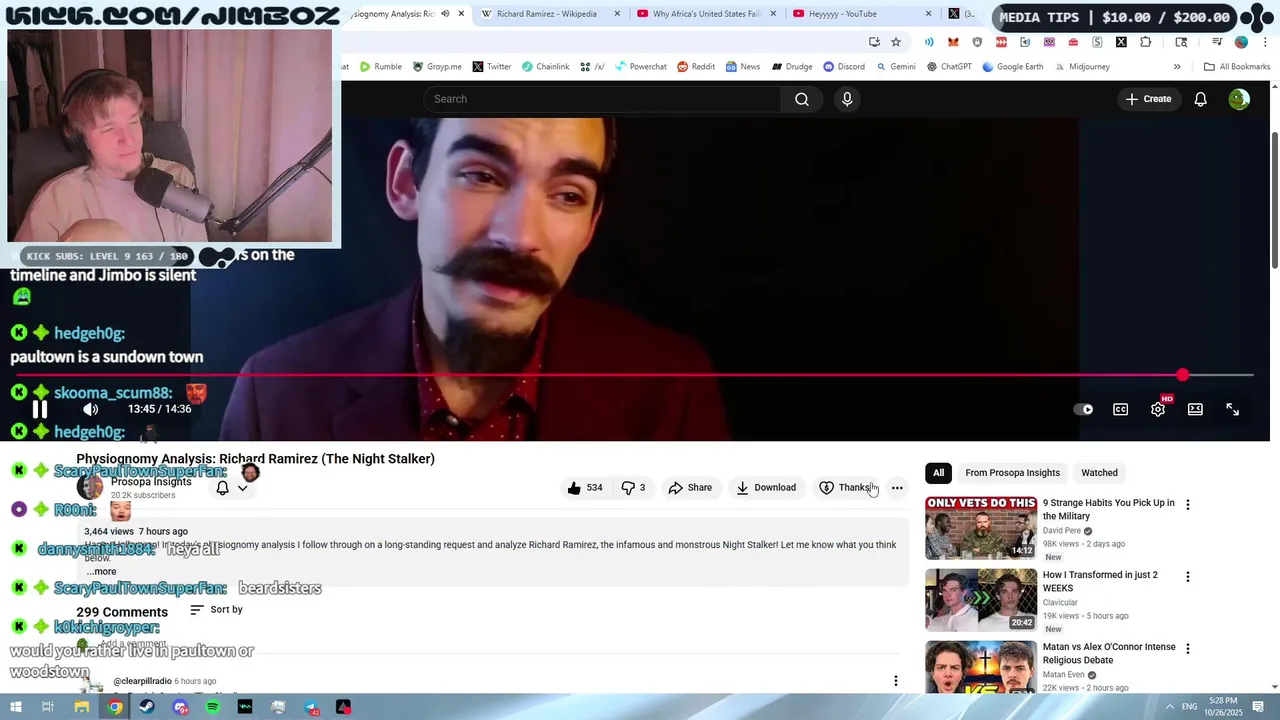
Task: Open the Midjourney bookmark
Action: pos(1081,67)
